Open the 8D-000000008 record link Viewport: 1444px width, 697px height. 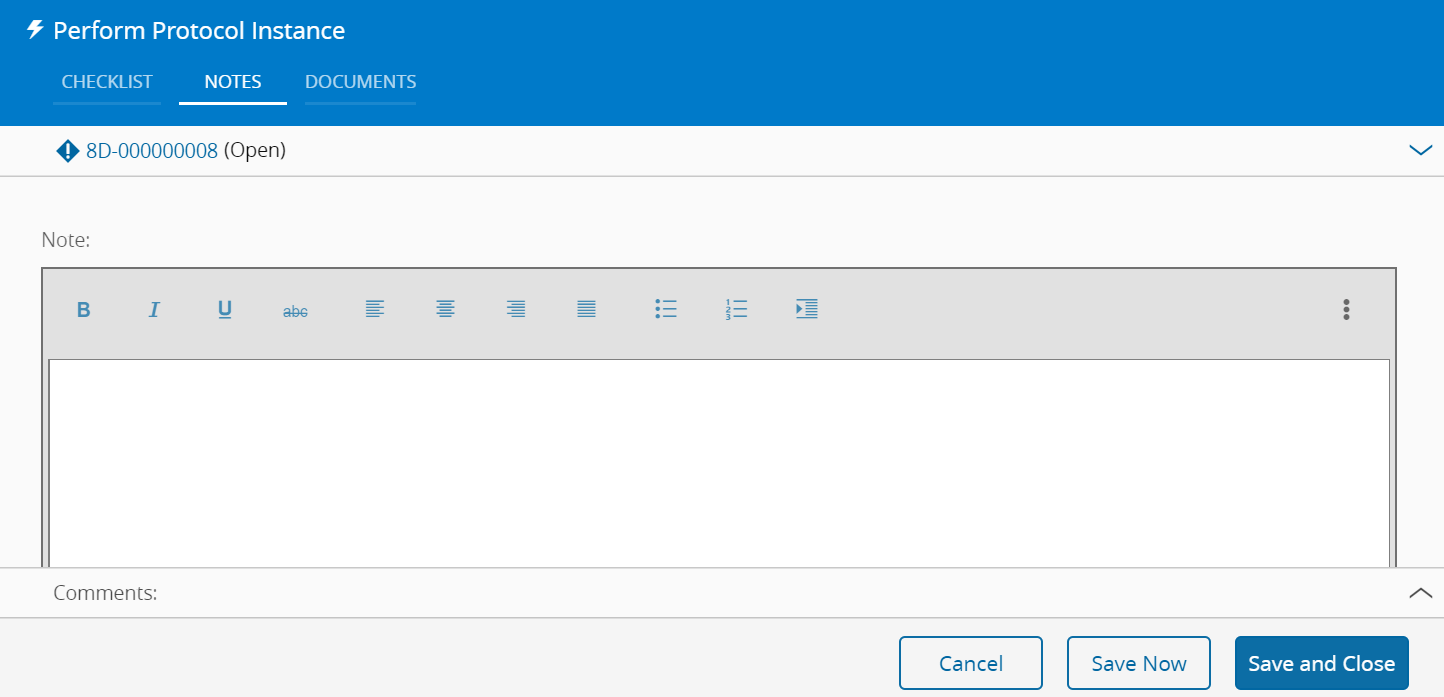pyautogui.click(x=152, y=151)
